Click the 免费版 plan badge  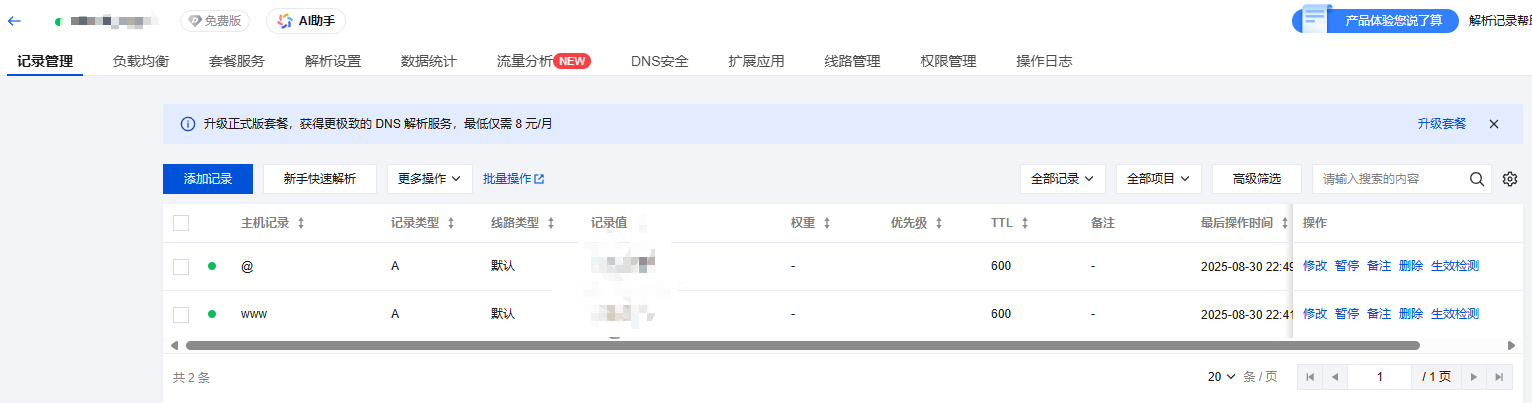(217, 20)
